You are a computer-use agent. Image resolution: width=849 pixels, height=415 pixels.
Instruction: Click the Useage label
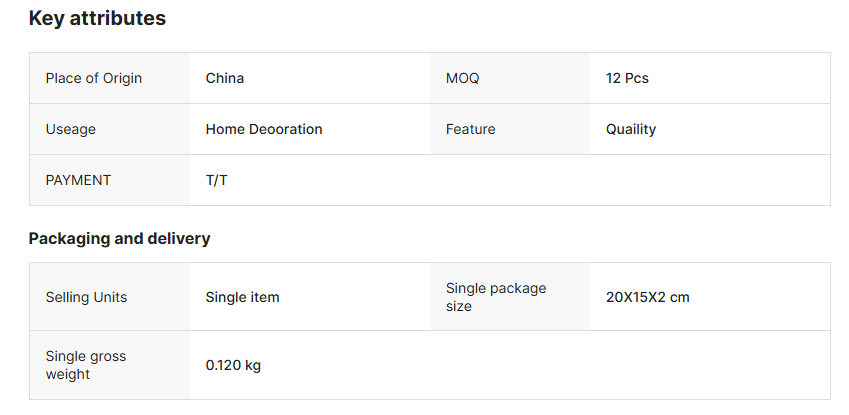71,129
